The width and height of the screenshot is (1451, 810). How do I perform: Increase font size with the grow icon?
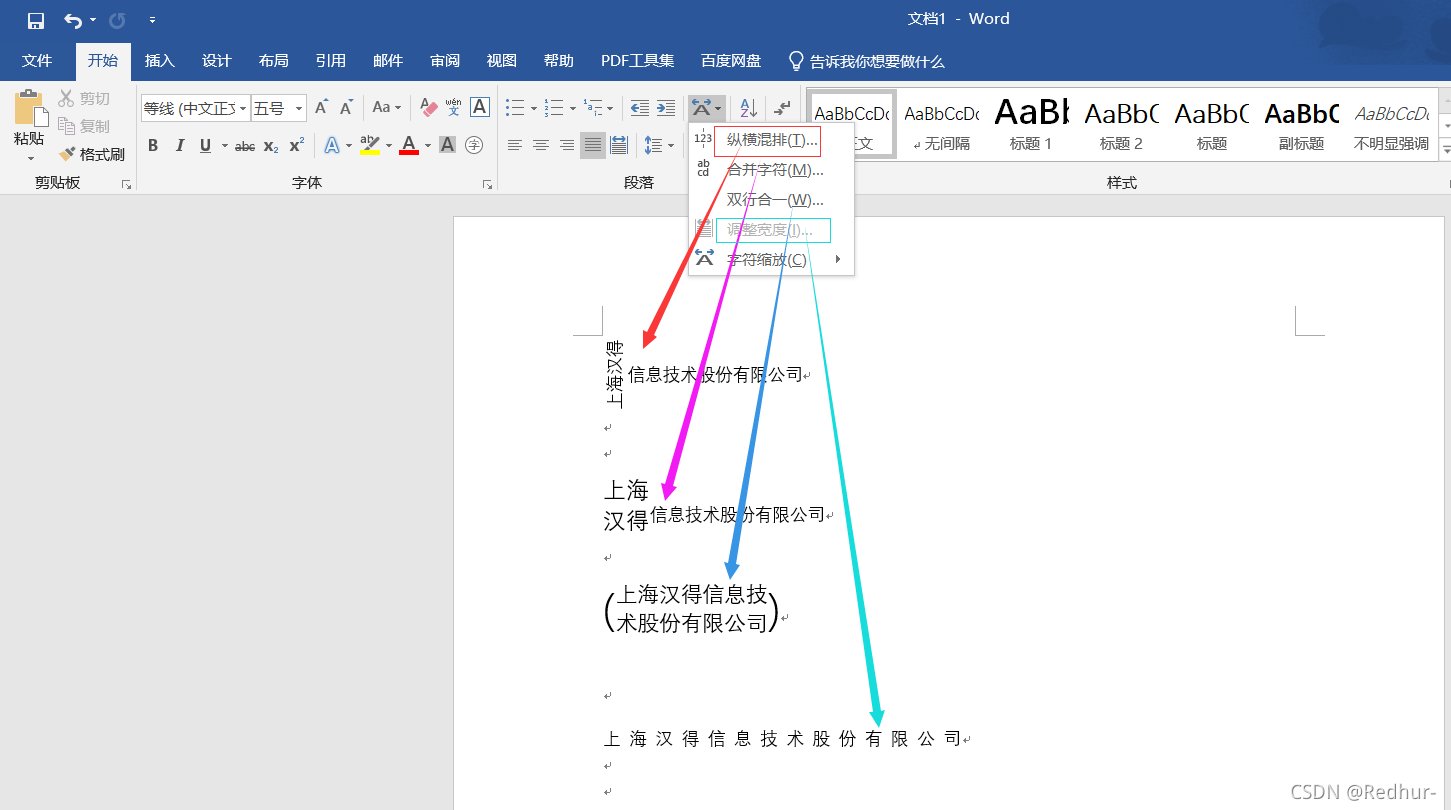(x=321, y=108)
